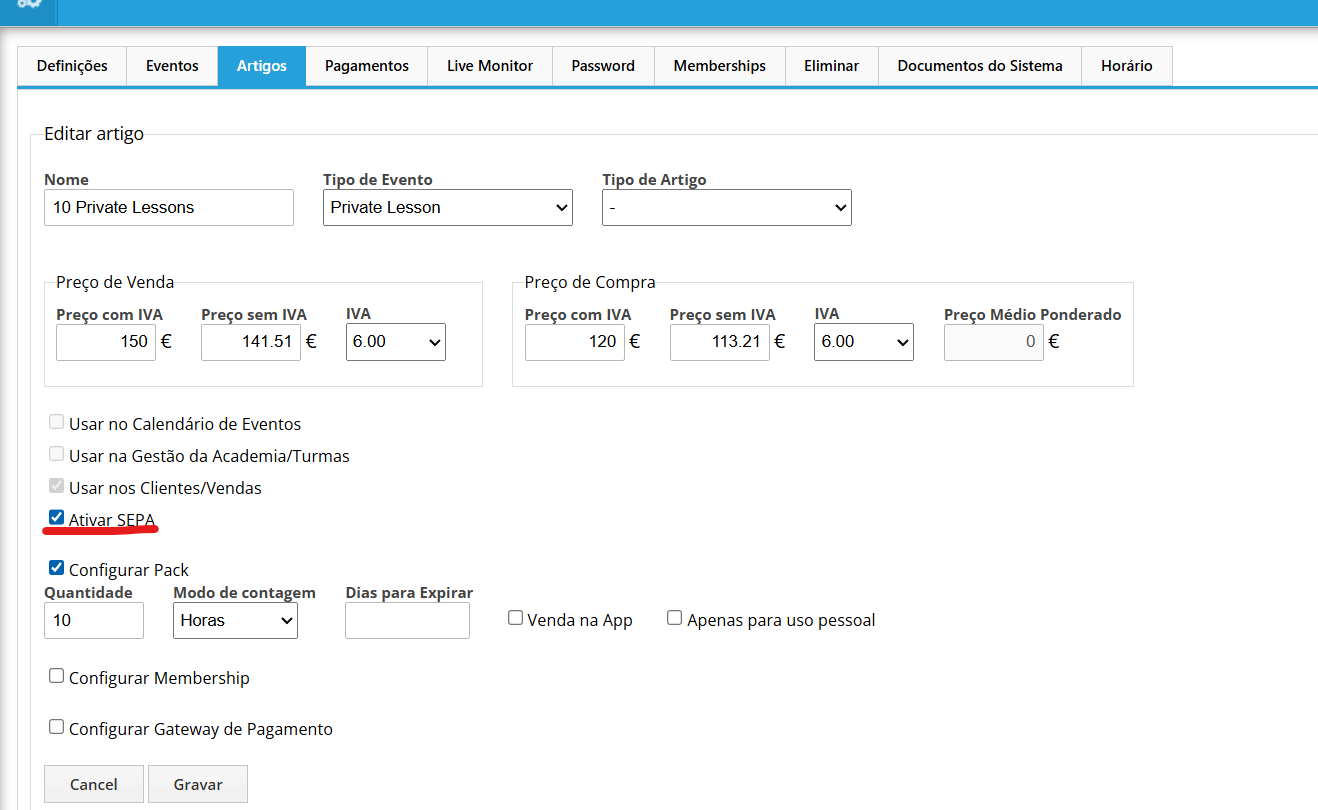
Task: Switch to the Pagamentos tab
Action: point(366,66)
